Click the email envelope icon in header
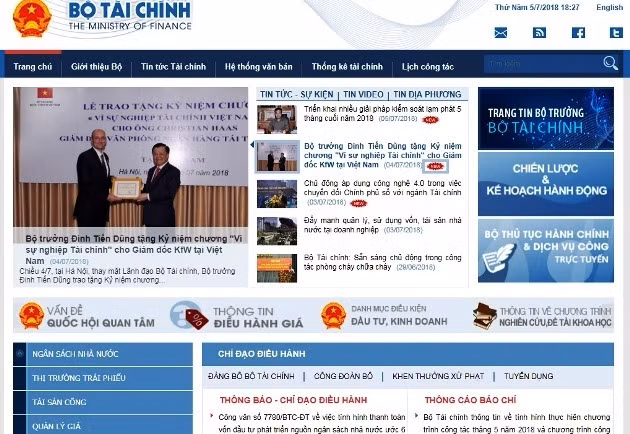630x434 pixels. [501, 33]
